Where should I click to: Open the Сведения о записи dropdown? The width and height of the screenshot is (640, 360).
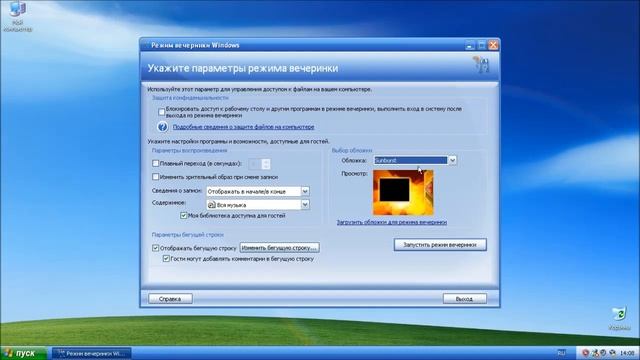pyautogui.click(x=305, y=191)
